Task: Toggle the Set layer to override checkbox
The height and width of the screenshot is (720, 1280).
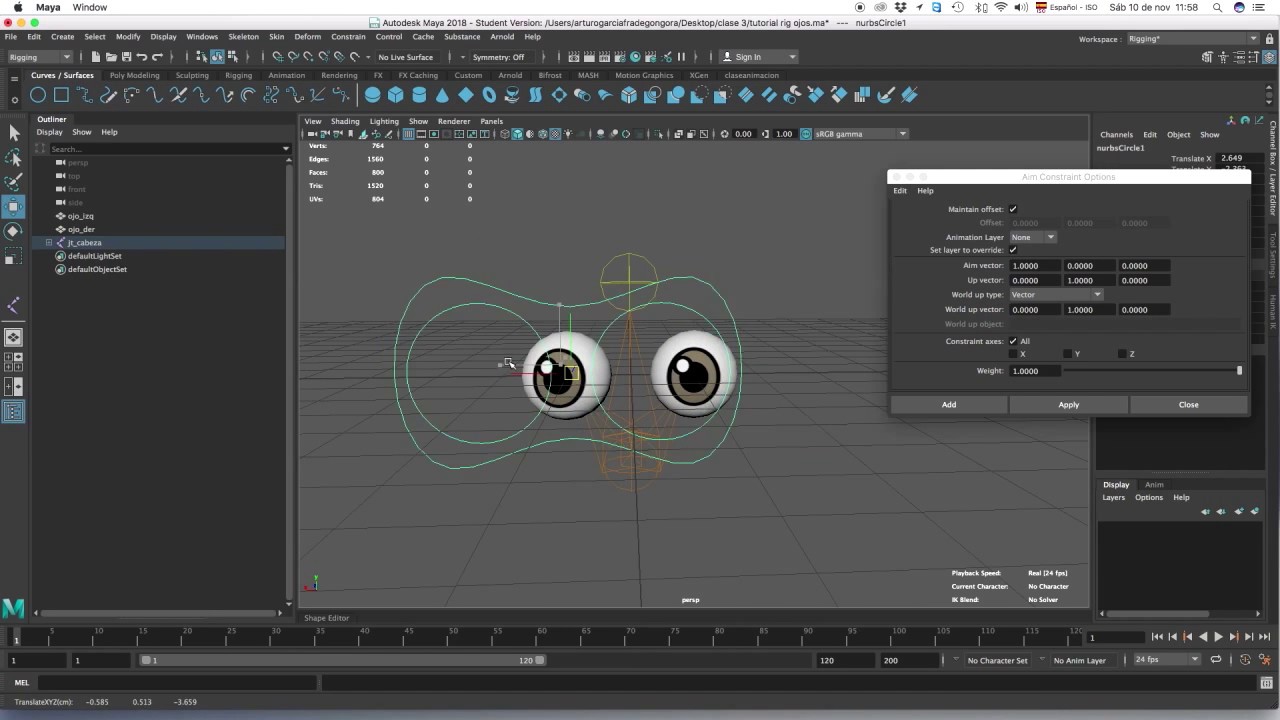Action: 1013,250
